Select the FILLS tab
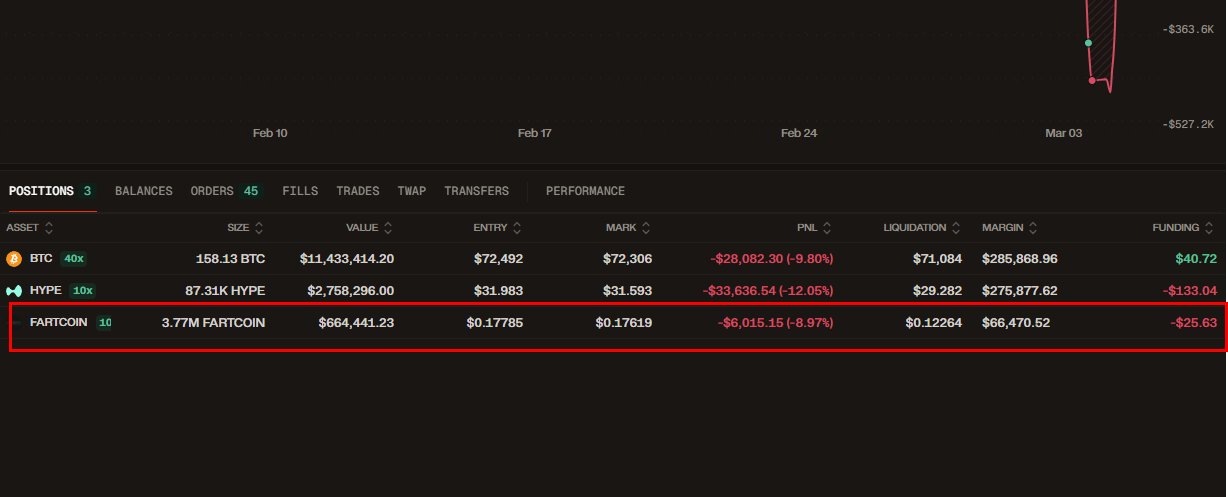1228x497 pixels. (x=300, y=191)
